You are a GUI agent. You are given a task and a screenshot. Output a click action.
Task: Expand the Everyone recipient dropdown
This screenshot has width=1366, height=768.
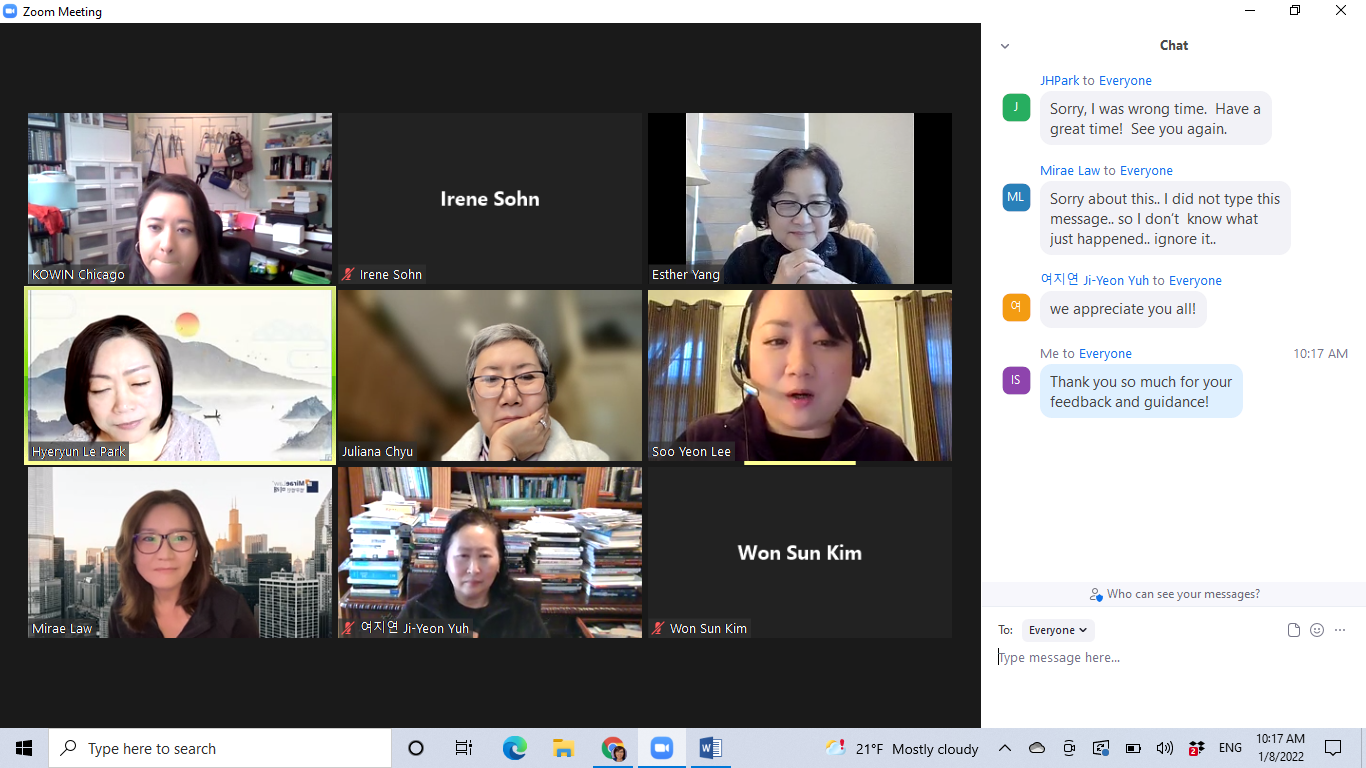coord(1058,630)
